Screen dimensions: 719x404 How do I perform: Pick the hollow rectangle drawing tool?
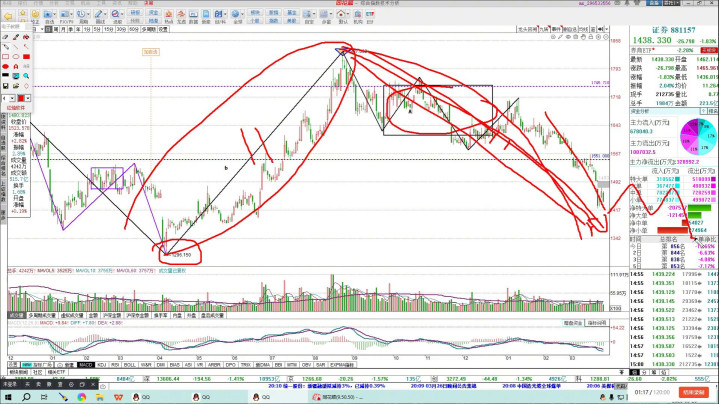point(5,57)
